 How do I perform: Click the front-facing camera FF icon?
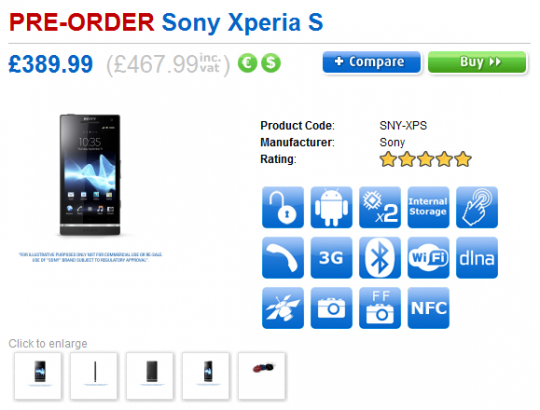380,308
